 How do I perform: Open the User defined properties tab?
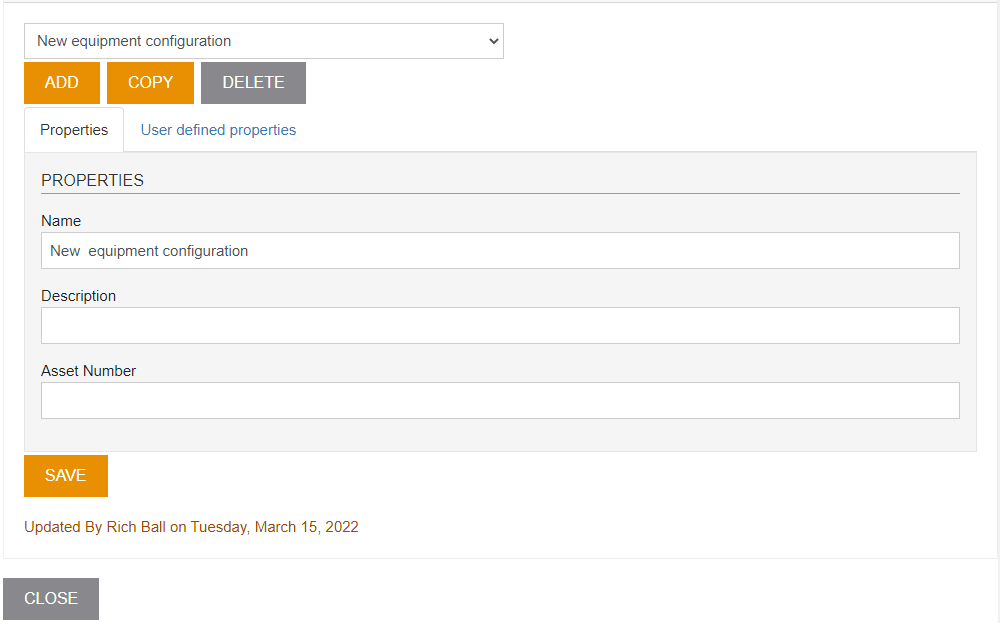pos(218,130)
